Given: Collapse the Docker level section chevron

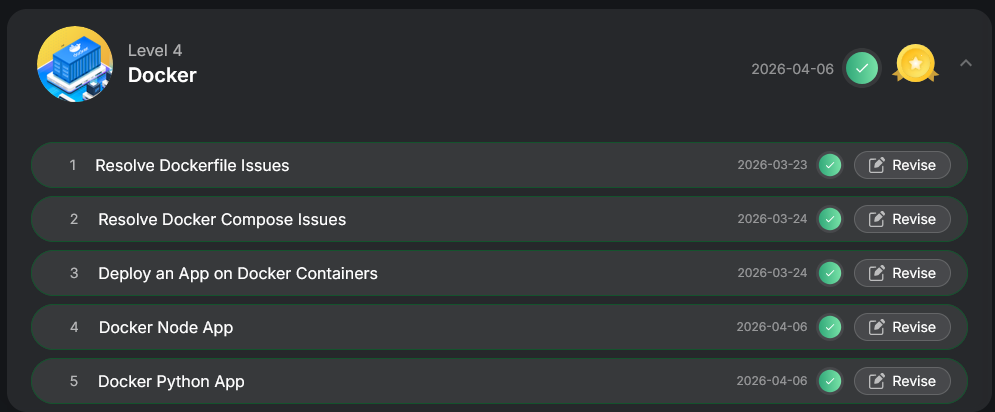Looking at the screenshot, I should [965, 63].
